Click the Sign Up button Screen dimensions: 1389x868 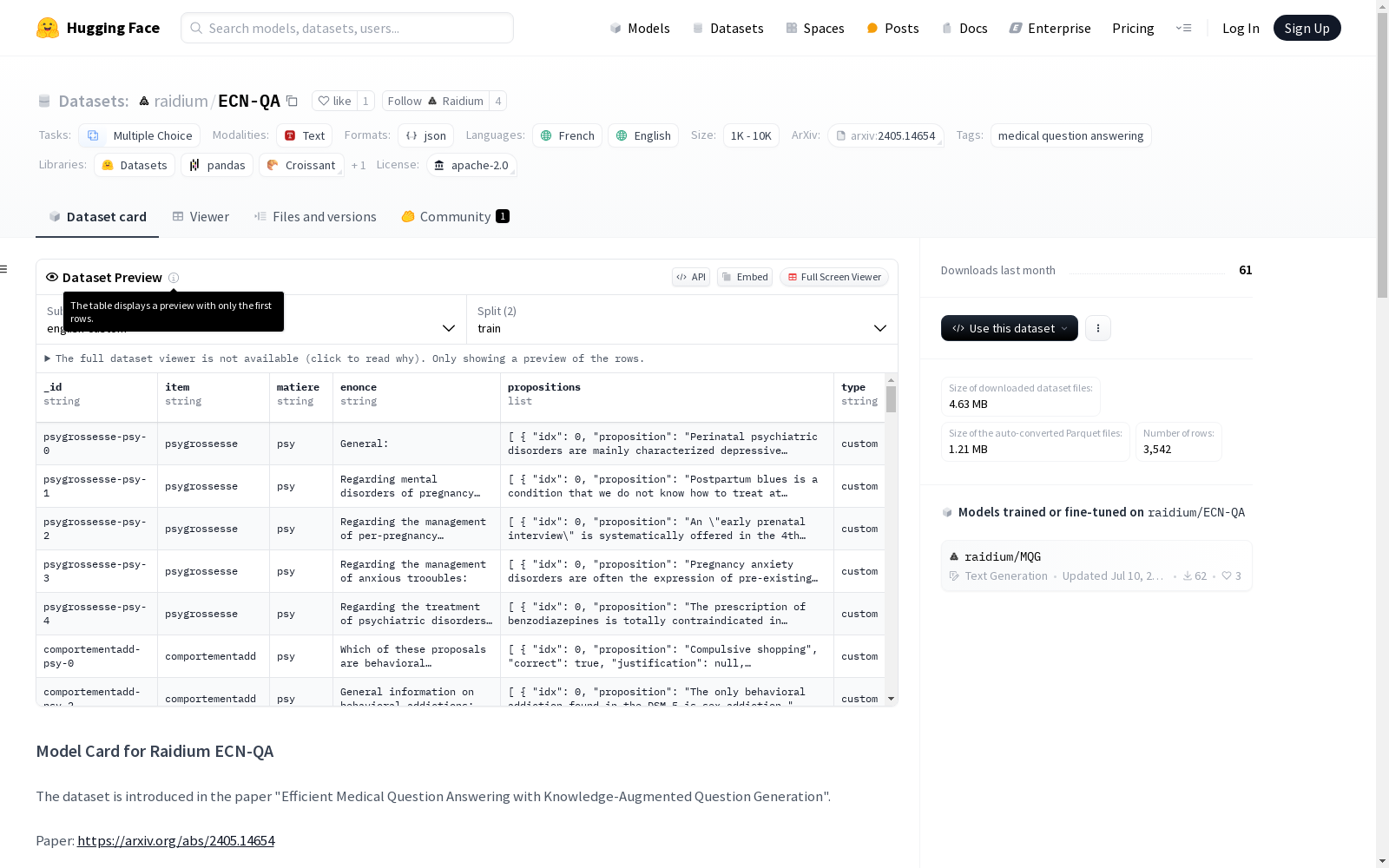click(x=1307, y=28)
